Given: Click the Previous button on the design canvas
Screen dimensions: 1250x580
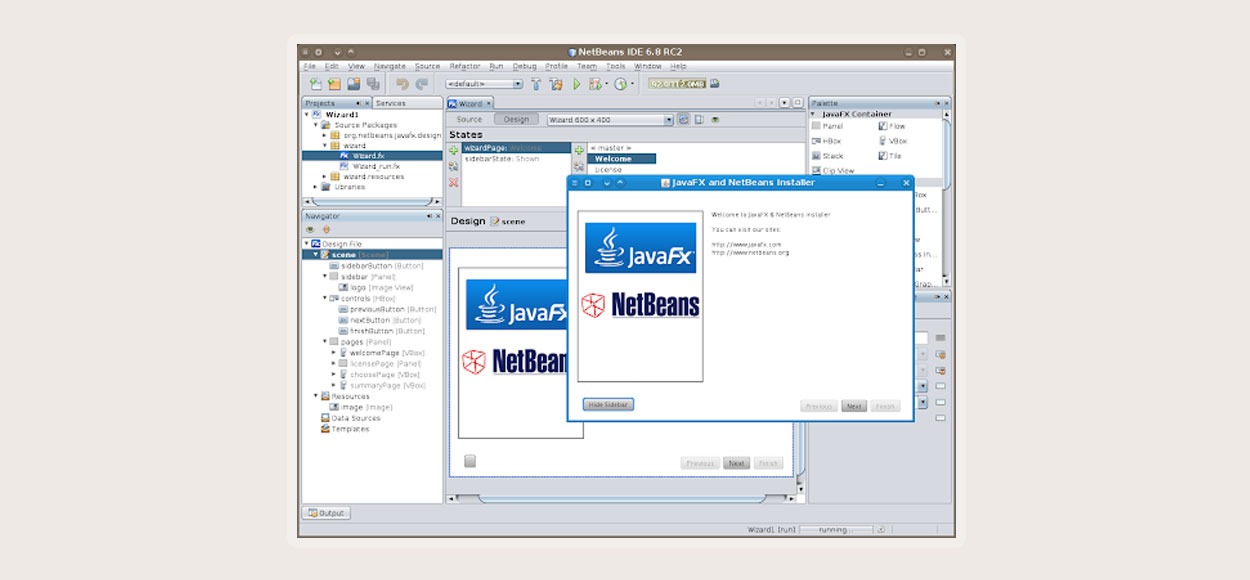Looking at the screenshot, I should click(701, 463).
